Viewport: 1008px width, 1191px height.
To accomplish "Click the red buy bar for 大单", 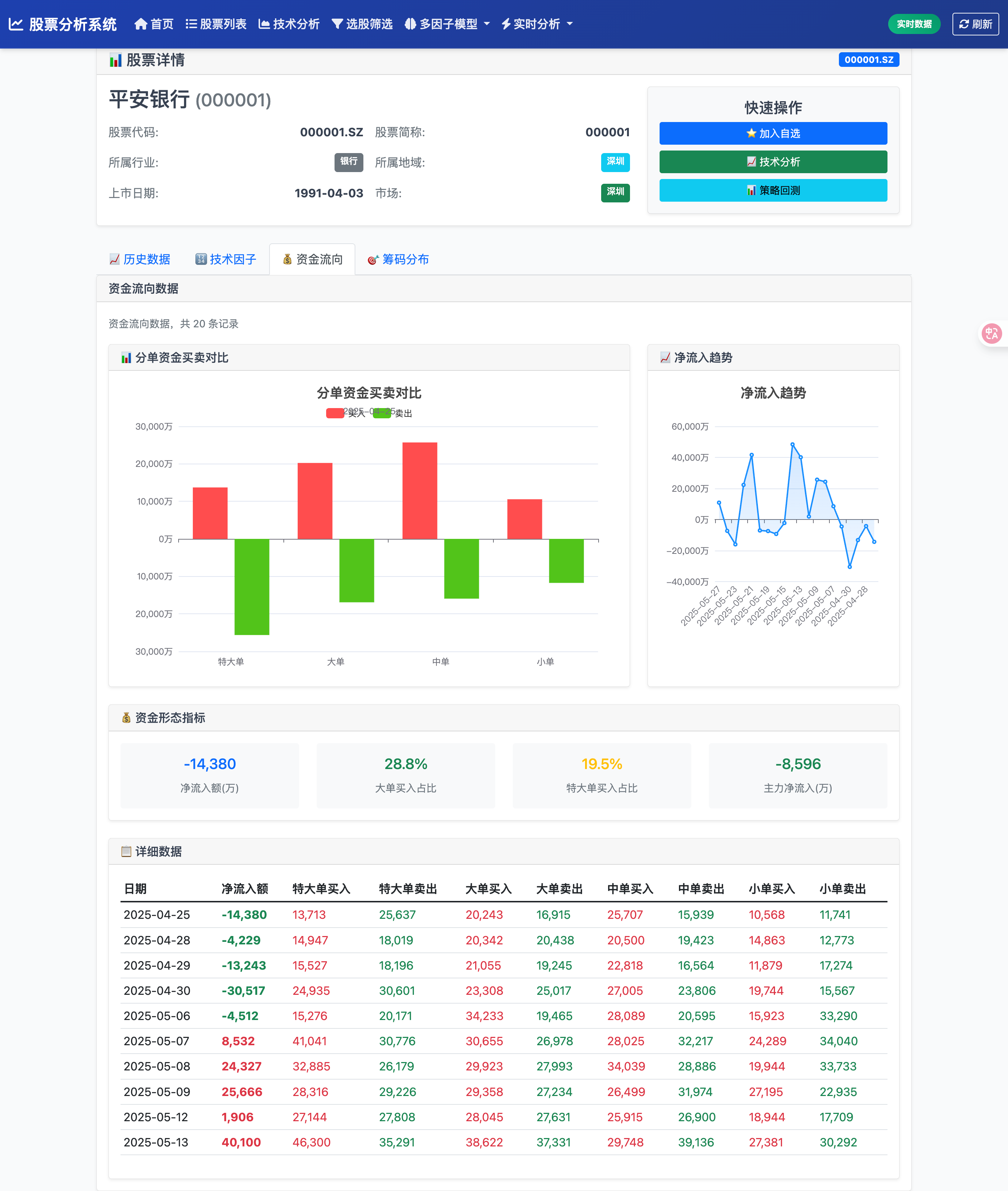I will pos(315,501).
